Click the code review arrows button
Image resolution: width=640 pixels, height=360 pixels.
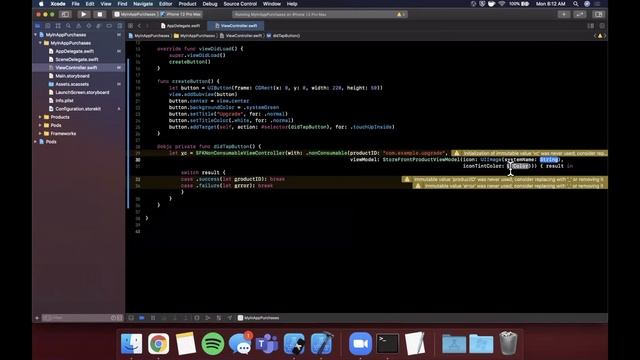pos(580,14)
